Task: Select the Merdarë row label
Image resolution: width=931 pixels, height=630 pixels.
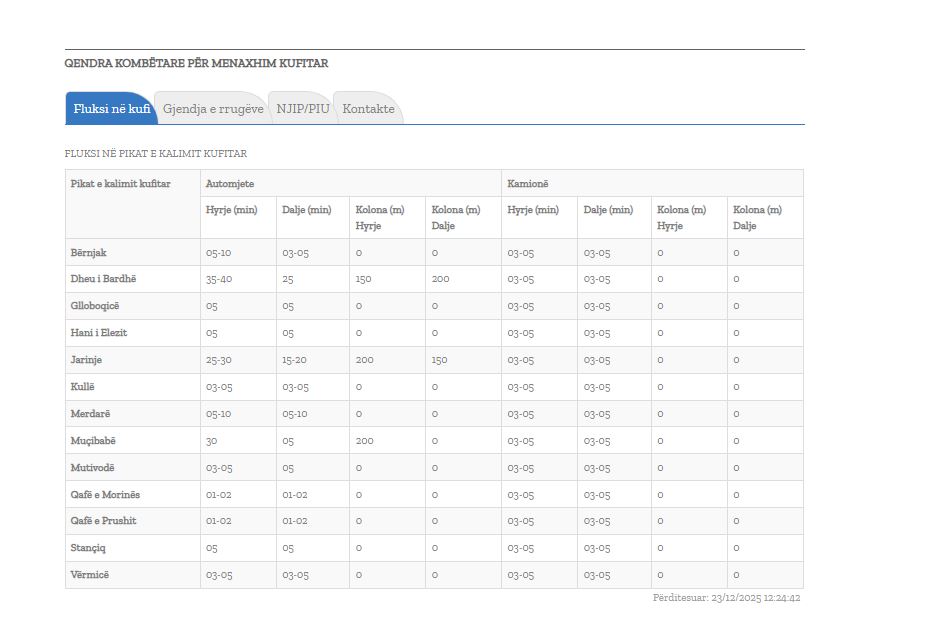Action: [x=89, y=414]
